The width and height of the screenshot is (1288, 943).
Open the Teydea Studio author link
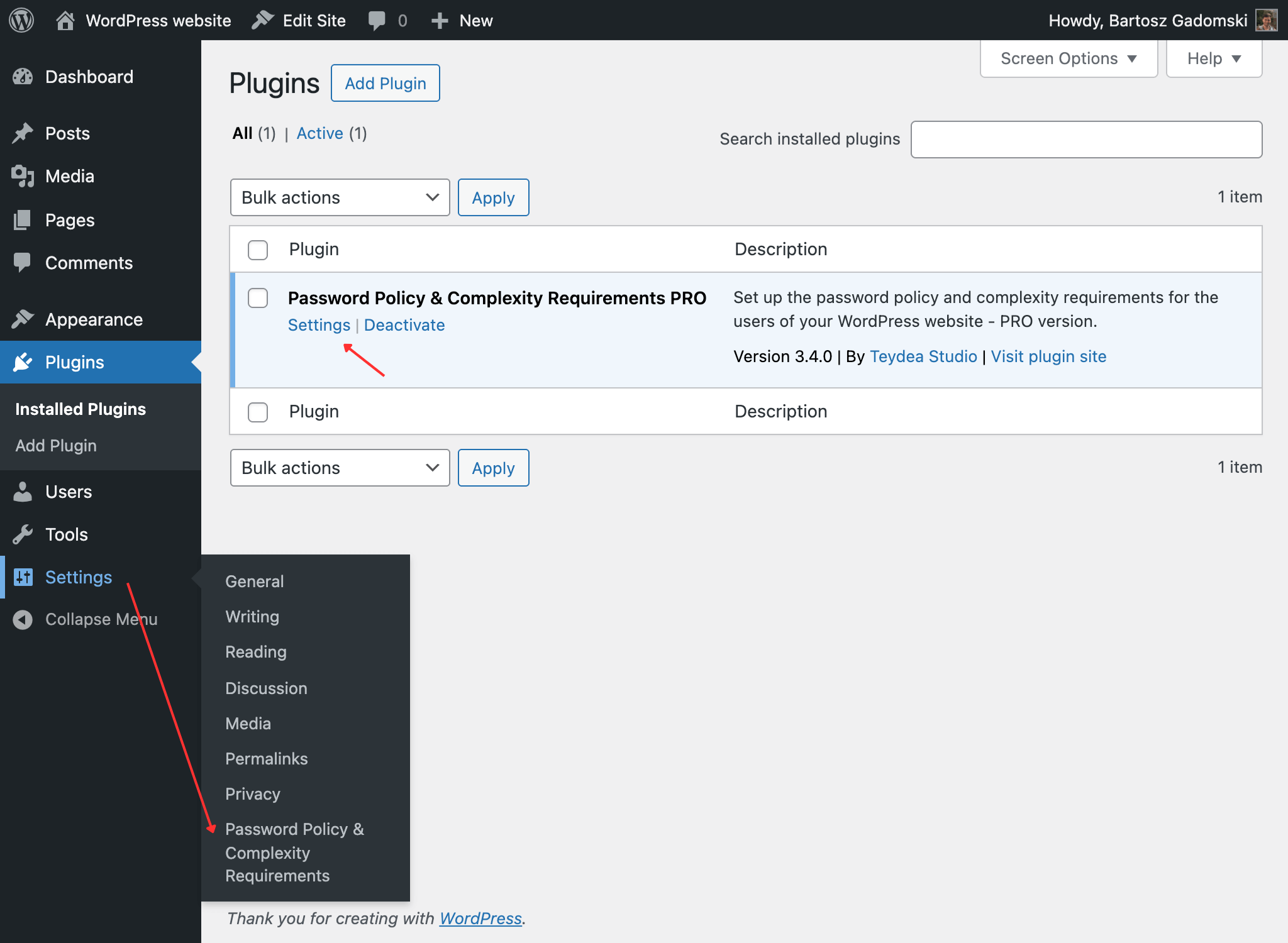923,356
